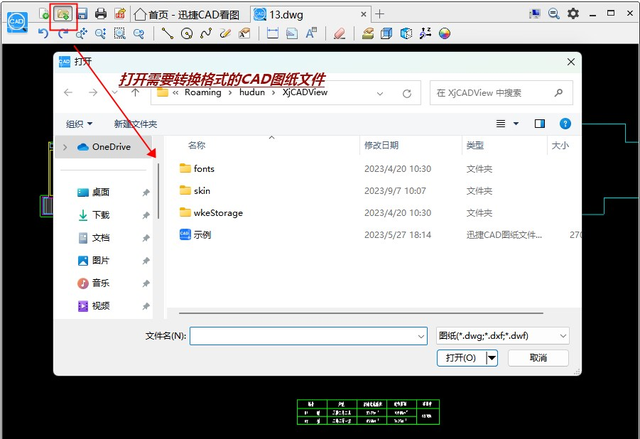
Task: Click the 3D box view icon
Action: (x=387, y=33)
